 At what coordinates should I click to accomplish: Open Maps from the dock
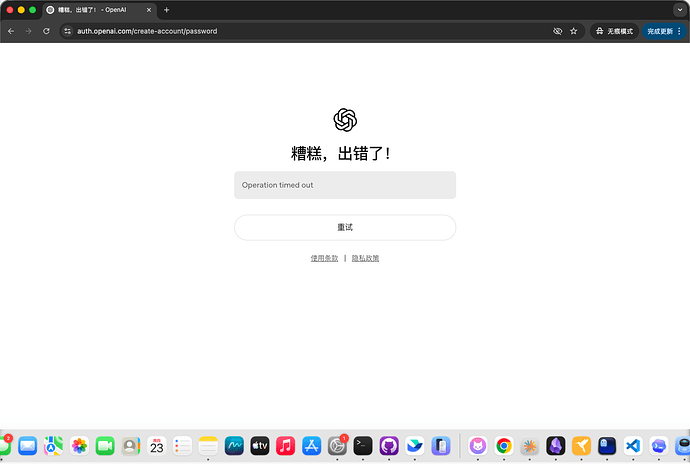click(x=53, y=446)
